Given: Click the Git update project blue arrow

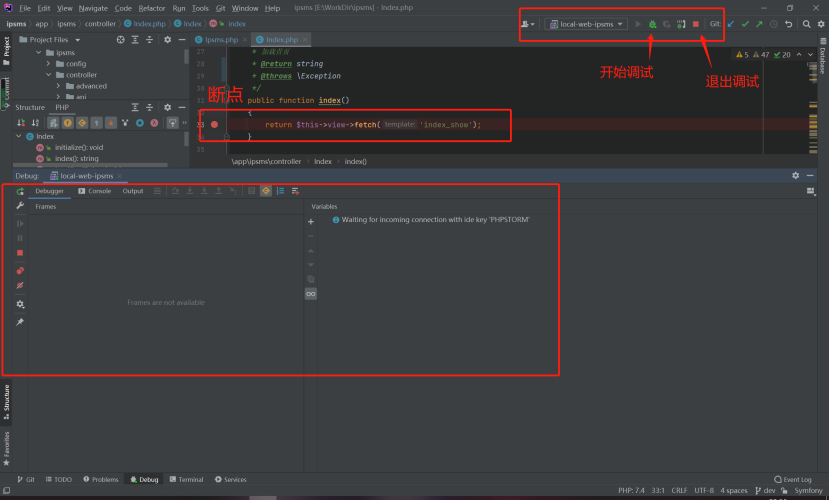Looking at the screenshot, I should [731, 24].
